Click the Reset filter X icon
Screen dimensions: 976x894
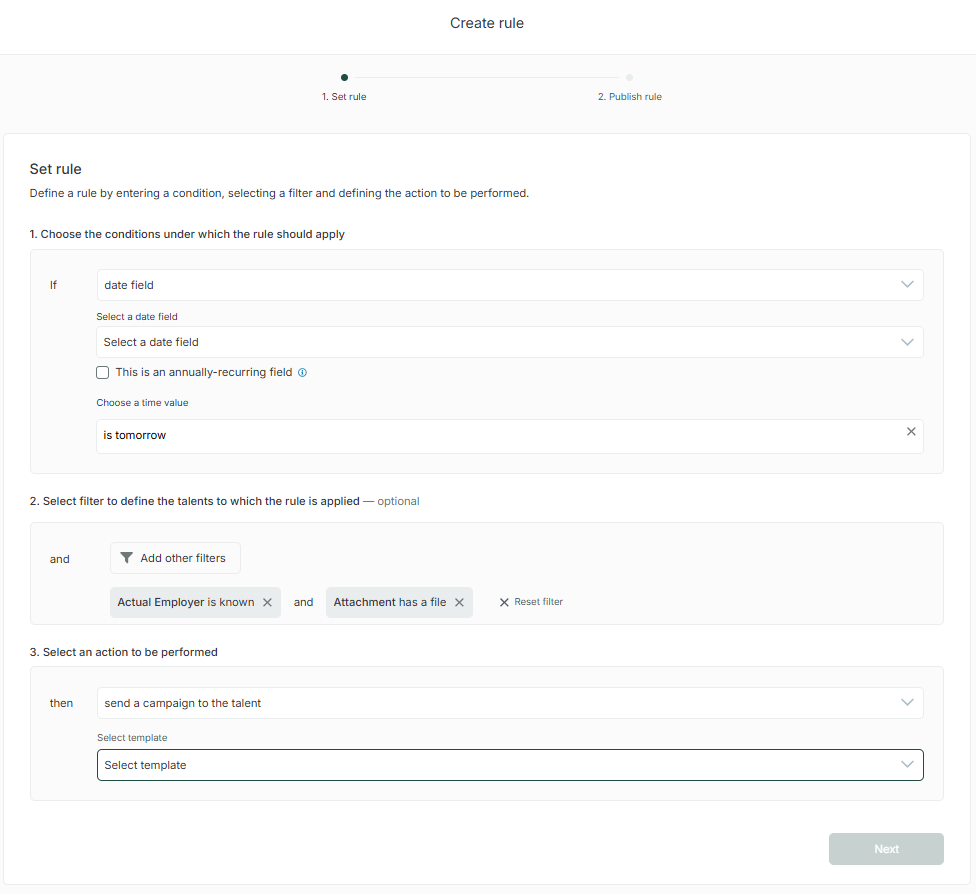tap(504, 602)
